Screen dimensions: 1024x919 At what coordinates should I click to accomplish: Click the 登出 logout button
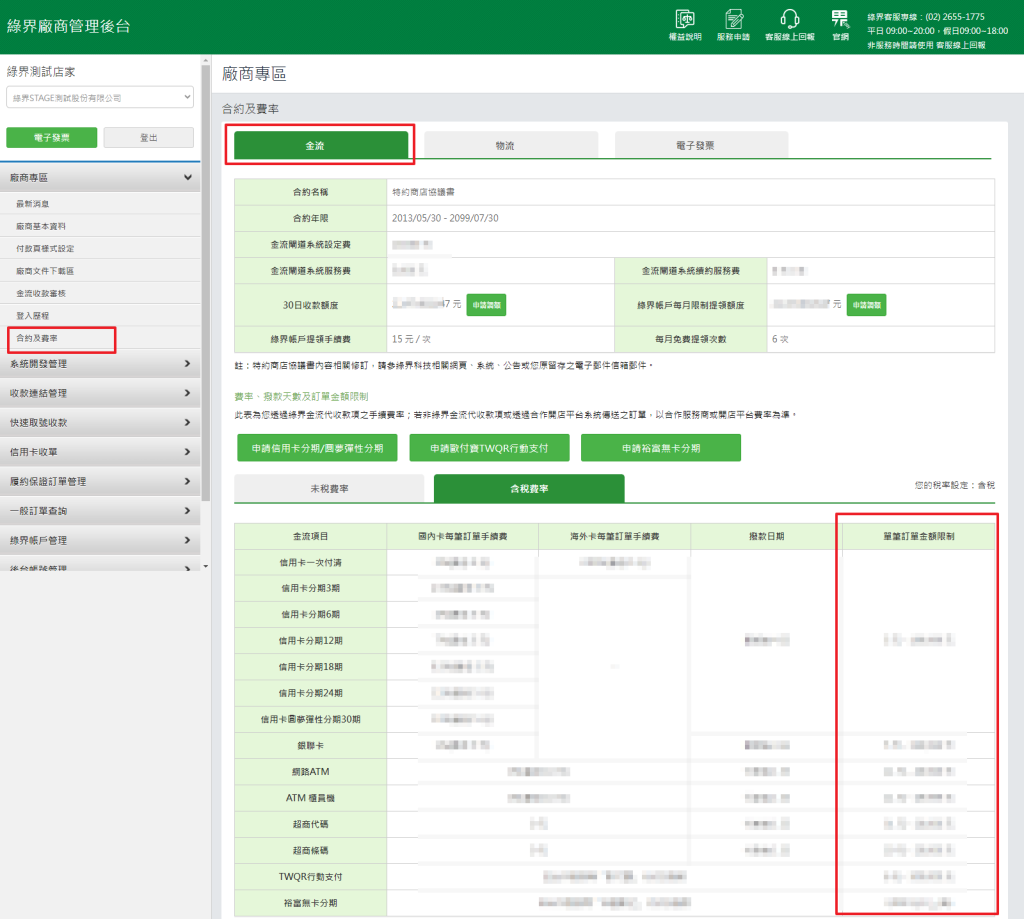tap(149, 138)
